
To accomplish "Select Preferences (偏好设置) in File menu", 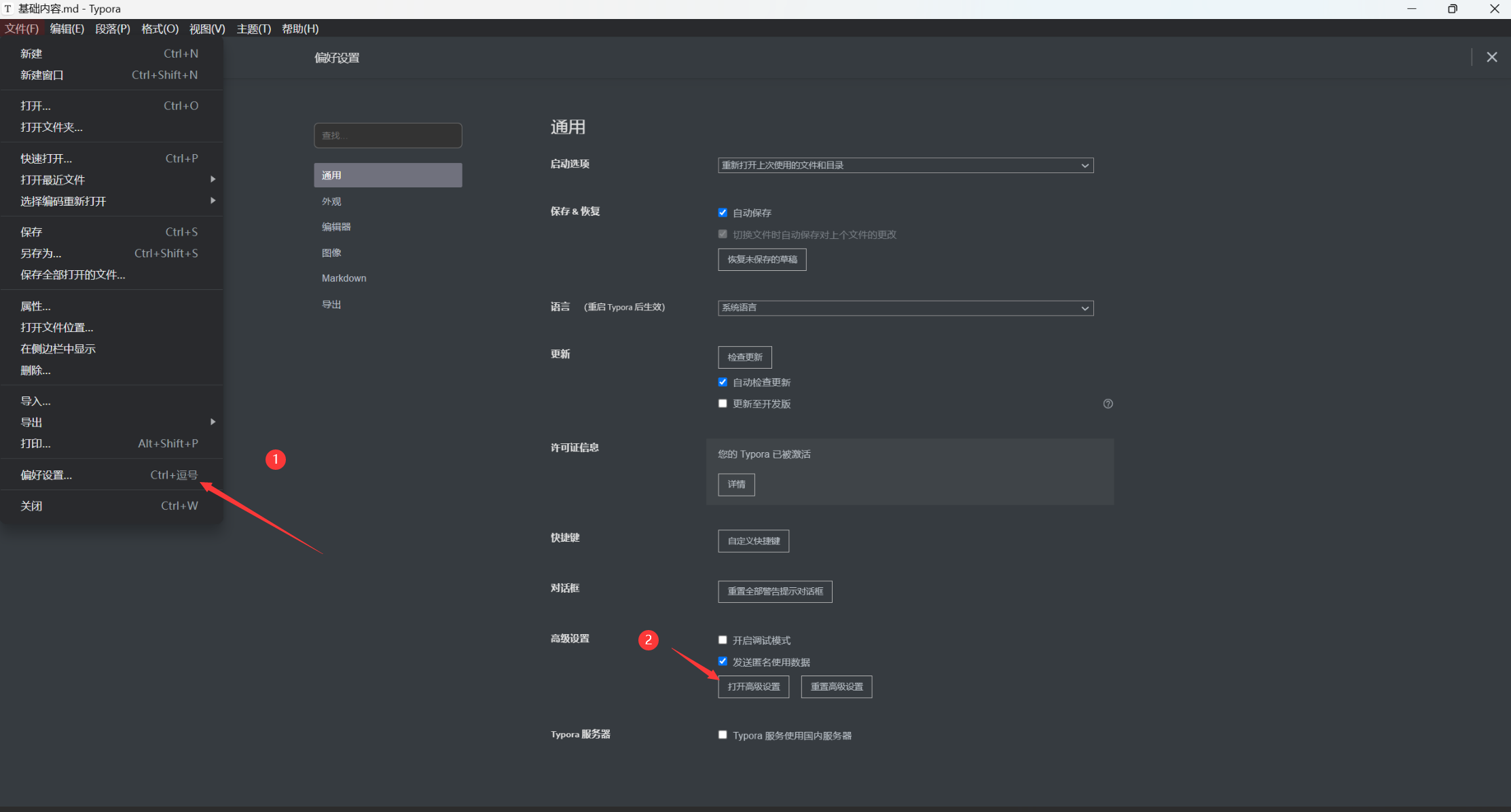I will tap(46, 475).
